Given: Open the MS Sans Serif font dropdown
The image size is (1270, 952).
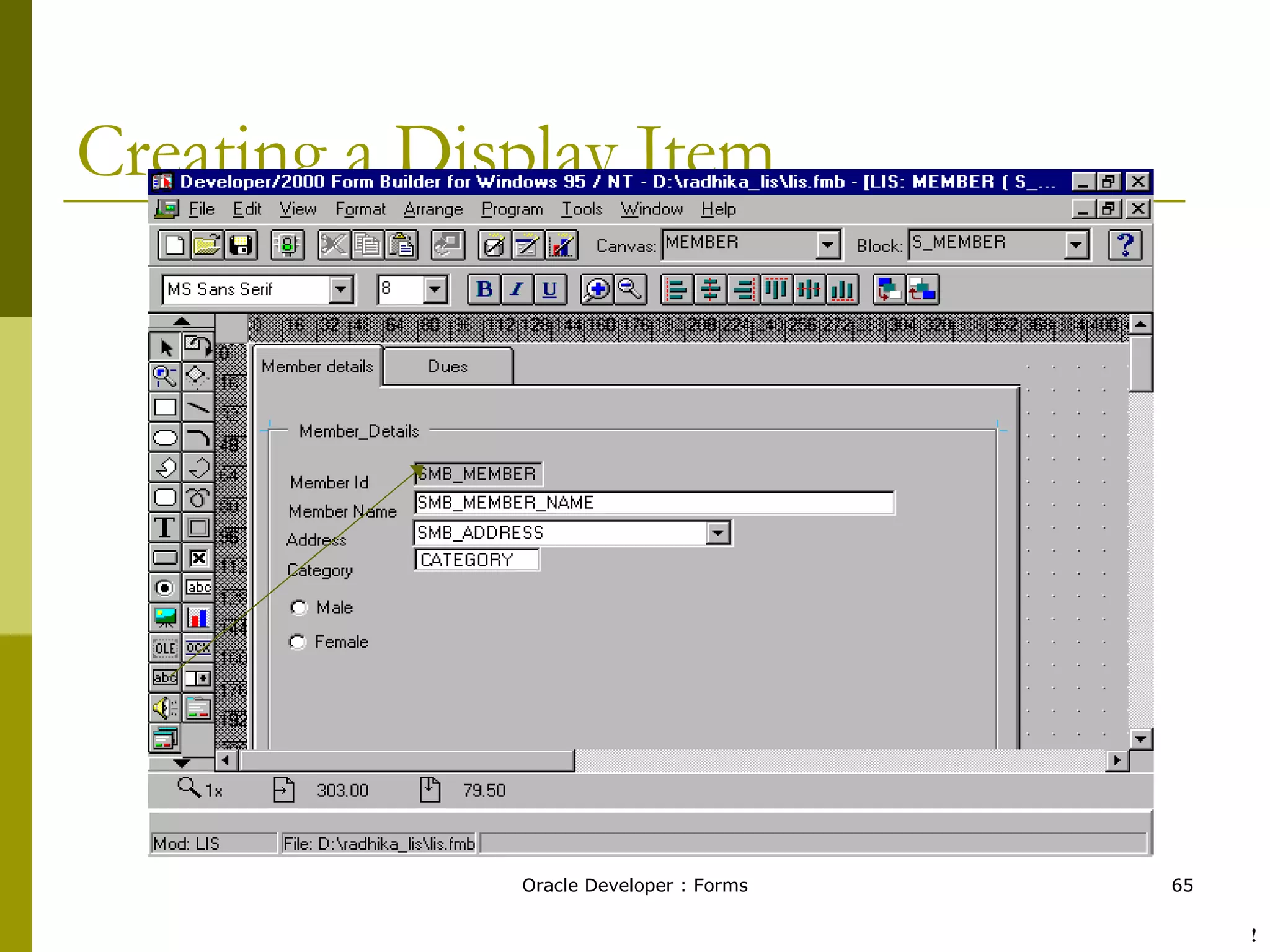Looking at the screenshot, I should click(340, 289).
